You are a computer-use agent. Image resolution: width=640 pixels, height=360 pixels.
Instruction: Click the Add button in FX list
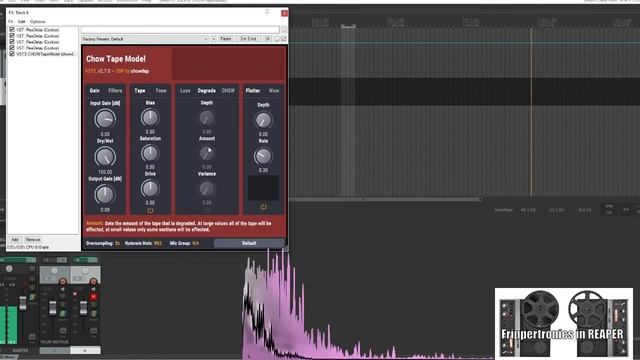15,240
